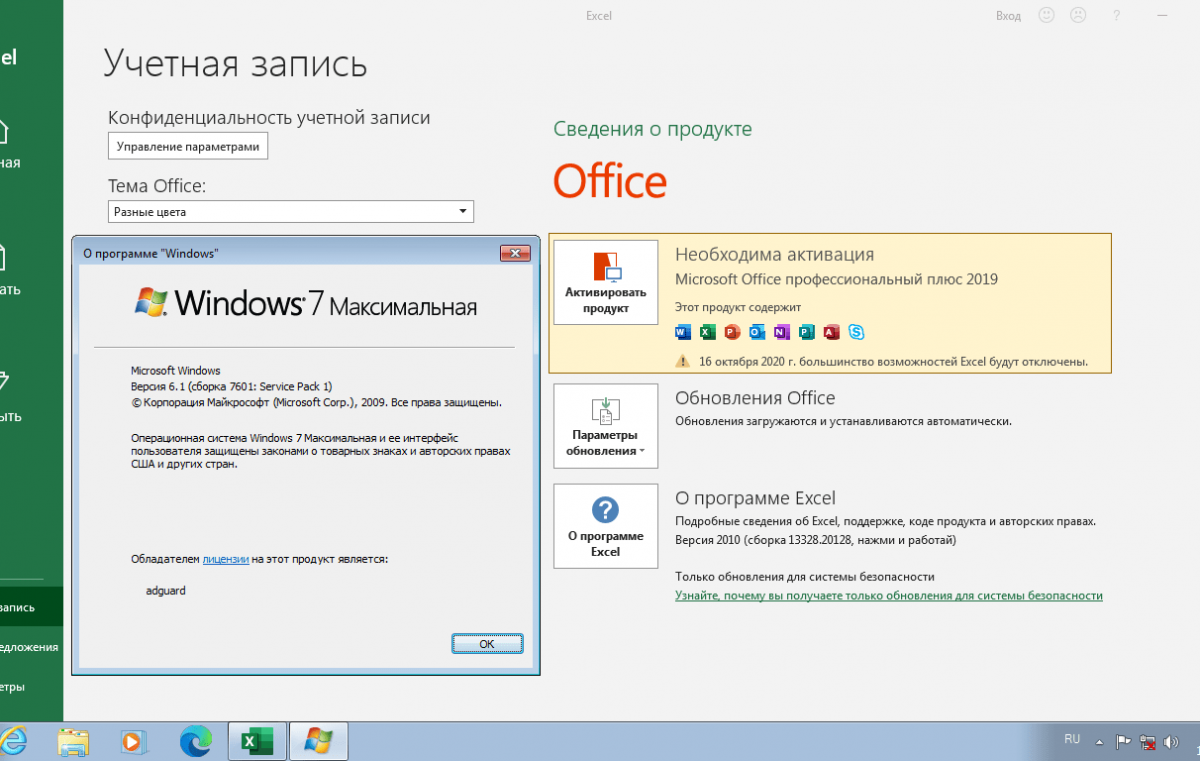Viewport: 1200px width, 761px height.
Task: Sign in using the "Вход" link
Action: point(1008,16)
